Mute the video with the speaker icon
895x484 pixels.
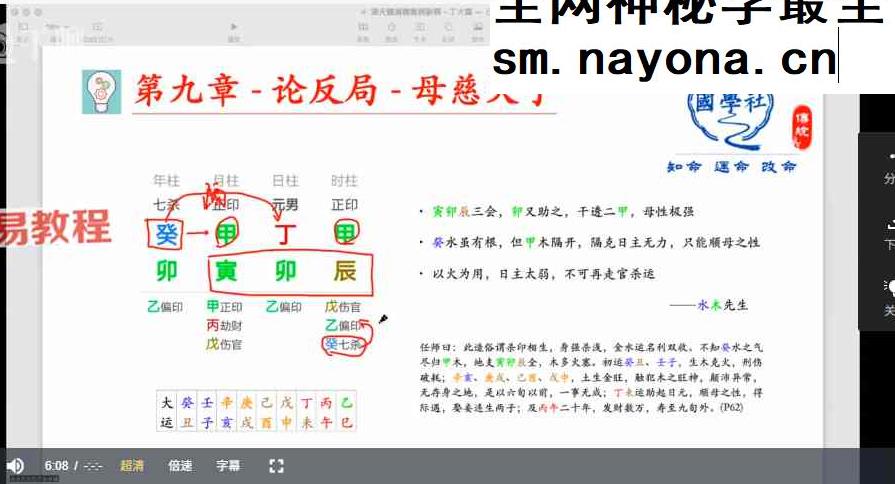(15, 466)
